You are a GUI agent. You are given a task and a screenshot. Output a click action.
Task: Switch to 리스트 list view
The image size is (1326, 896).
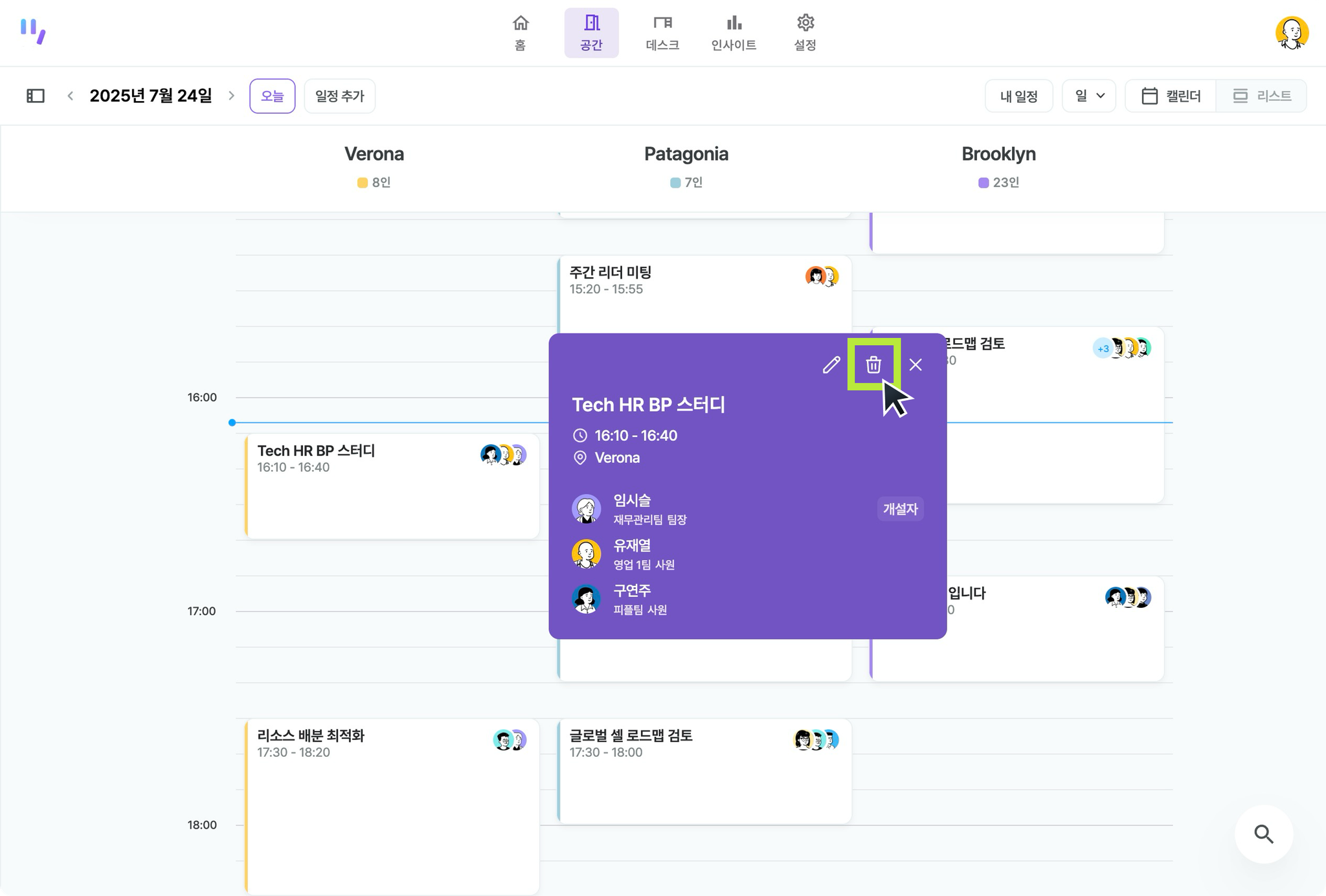(x=1261, y=96)
